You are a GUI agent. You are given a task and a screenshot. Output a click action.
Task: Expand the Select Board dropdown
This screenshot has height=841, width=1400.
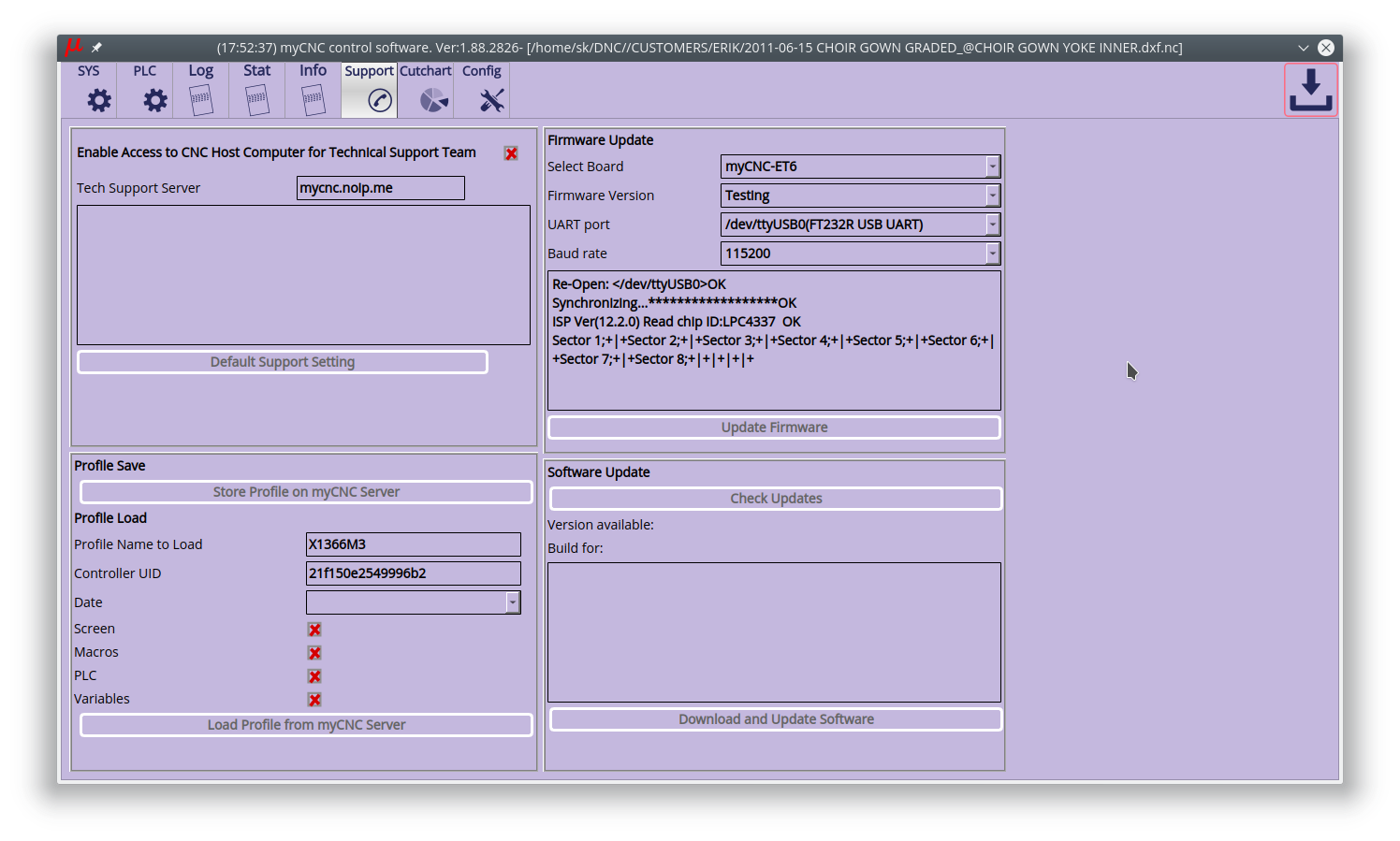pyautogui.click(x=992, y=167)
